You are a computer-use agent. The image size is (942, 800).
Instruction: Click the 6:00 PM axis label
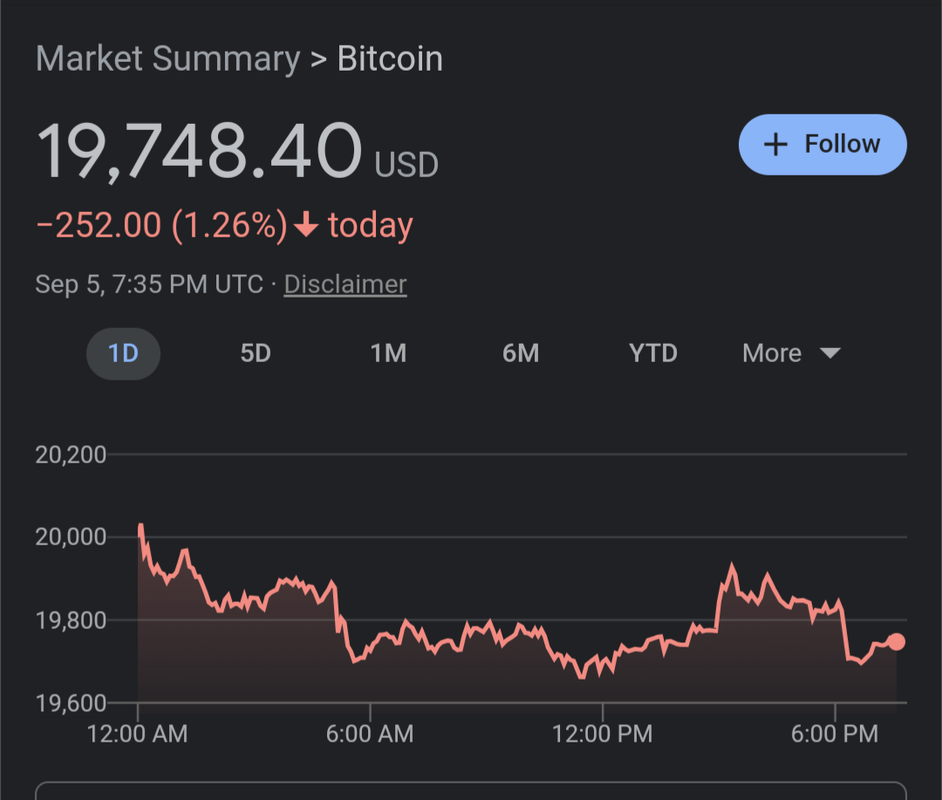(x=835, y=734)
